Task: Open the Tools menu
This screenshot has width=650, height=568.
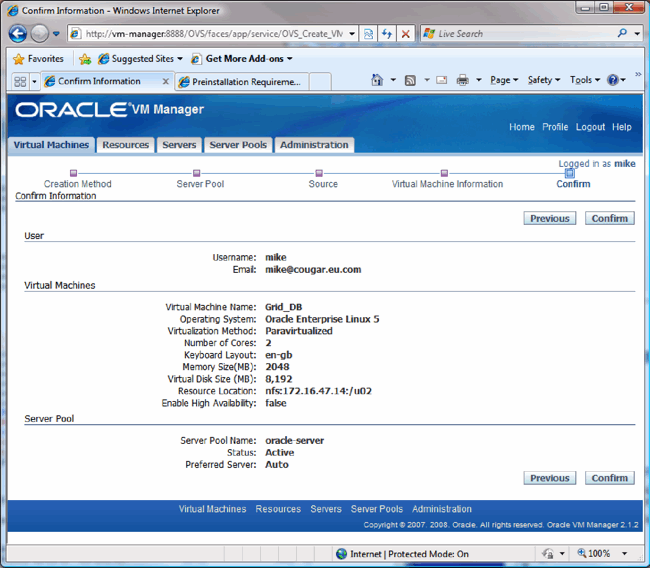Action: (x=585, y=80)
